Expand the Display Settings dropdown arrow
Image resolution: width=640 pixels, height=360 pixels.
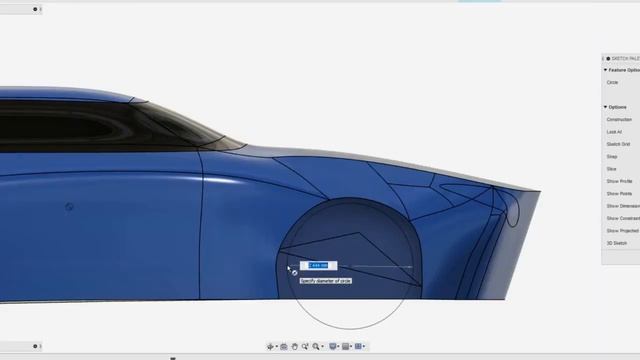tap(338, 346)
